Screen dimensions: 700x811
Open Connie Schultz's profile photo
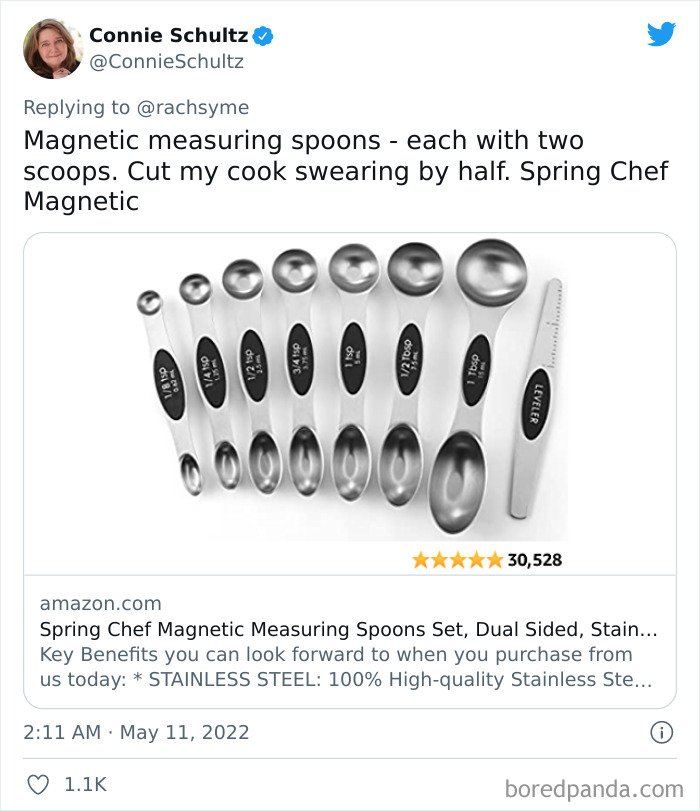[53, 49]
